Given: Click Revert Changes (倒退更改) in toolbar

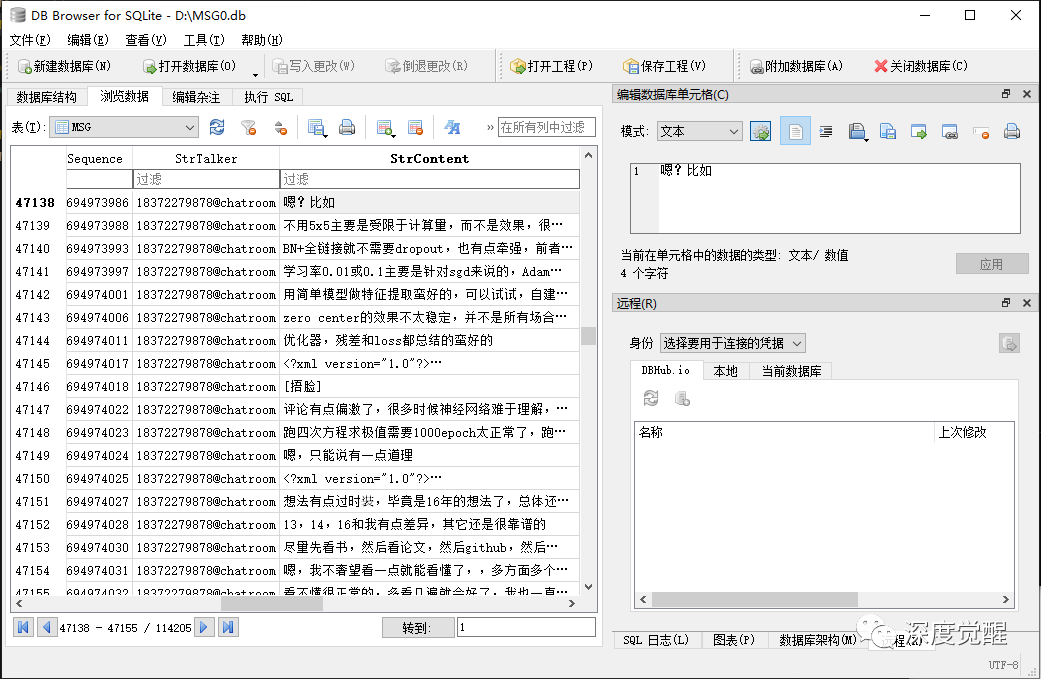Looking at the screenshot, I should 427,66.
